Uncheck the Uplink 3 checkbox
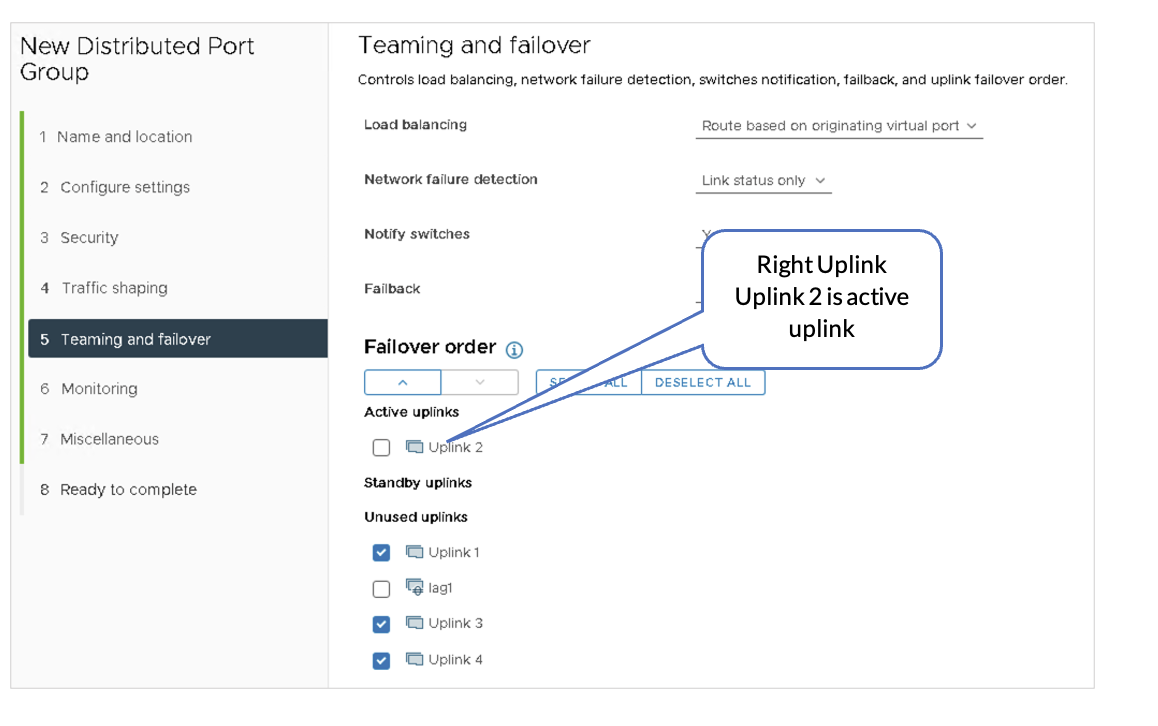 click(381, 624)
